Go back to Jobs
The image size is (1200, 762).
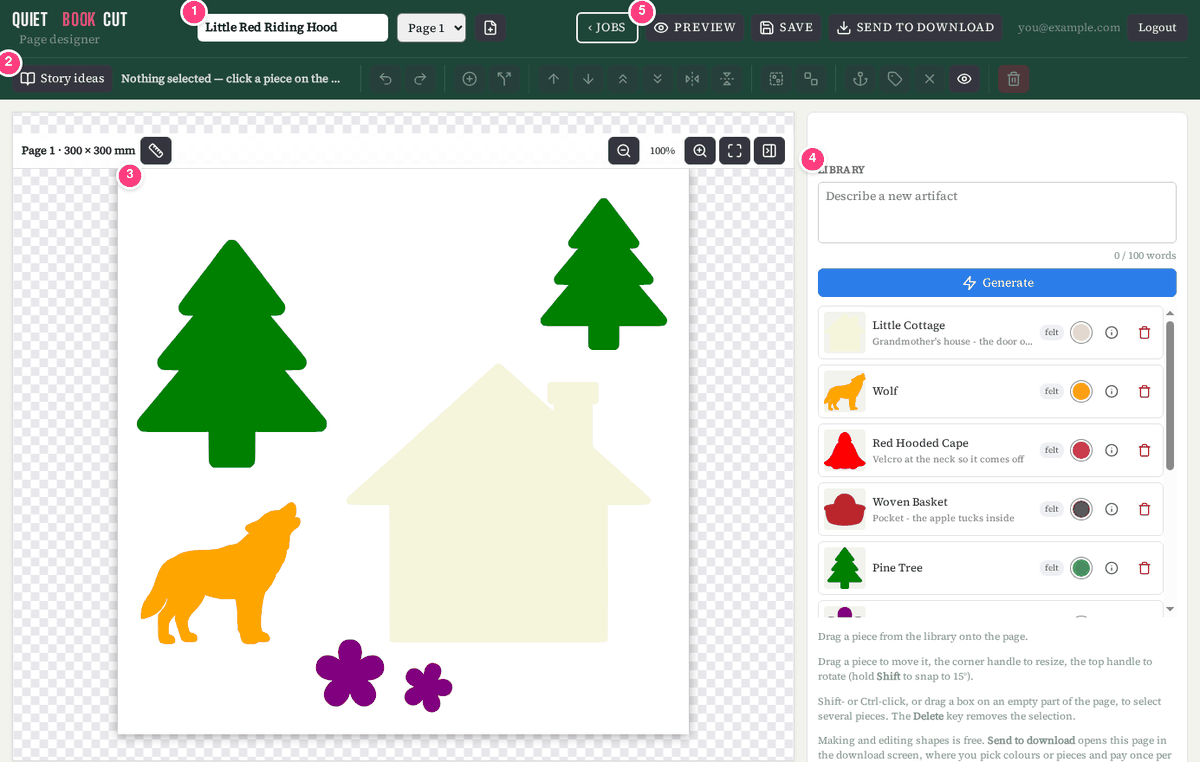(x=607, y=27)
